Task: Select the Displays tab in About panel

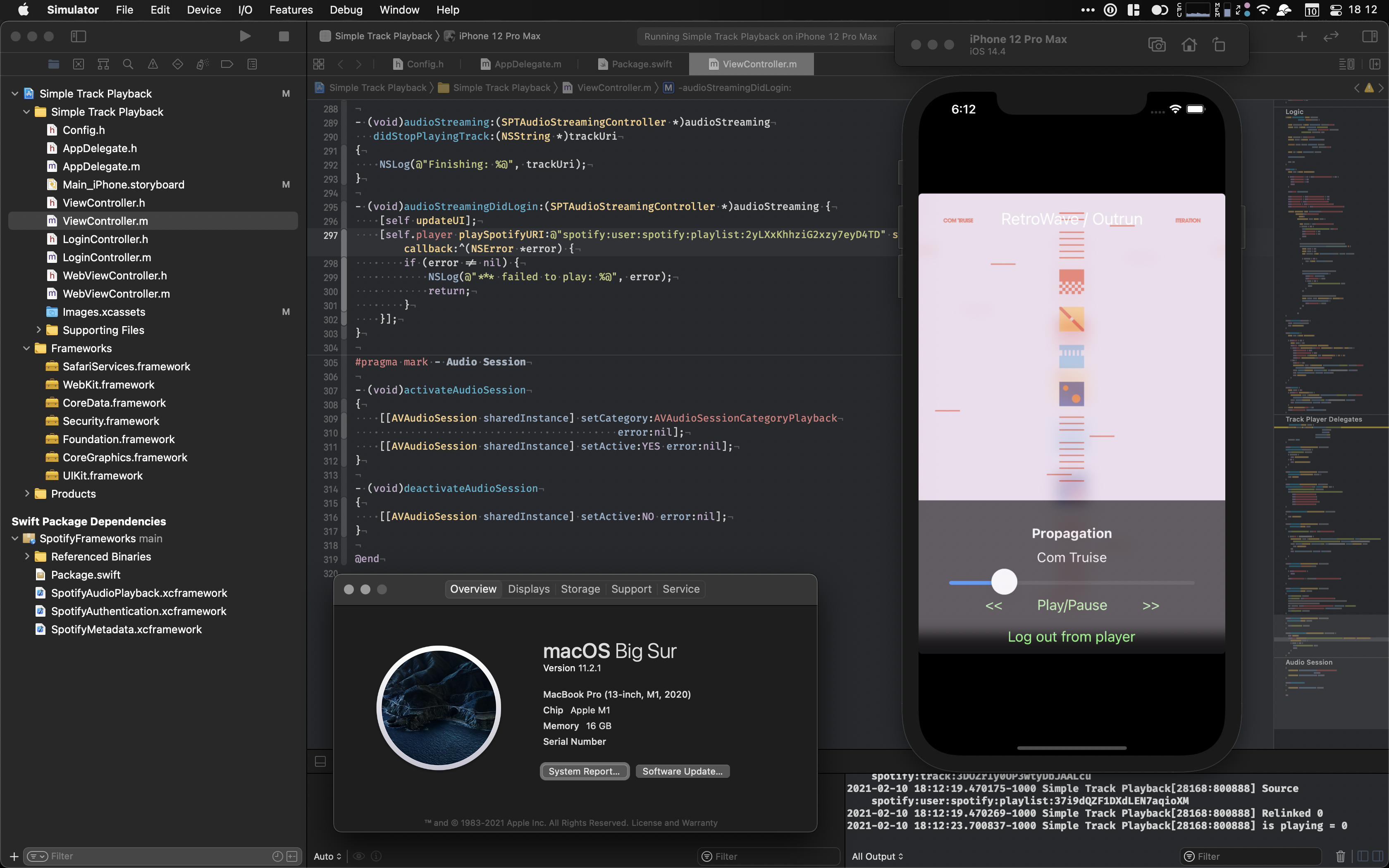Action: [x=528, y=589]
